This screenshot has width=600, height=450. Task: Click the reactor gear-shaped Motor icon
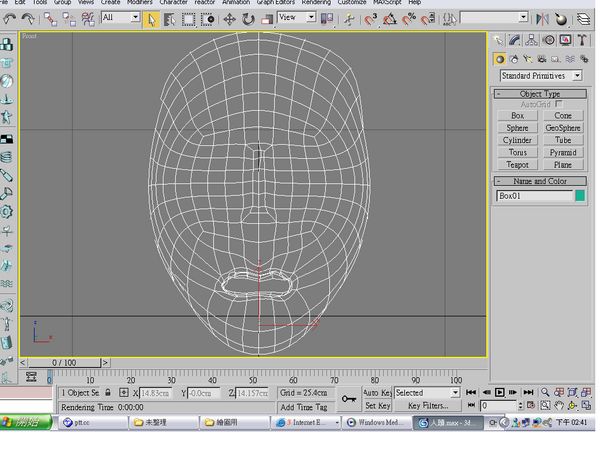[x=7, y=211]
